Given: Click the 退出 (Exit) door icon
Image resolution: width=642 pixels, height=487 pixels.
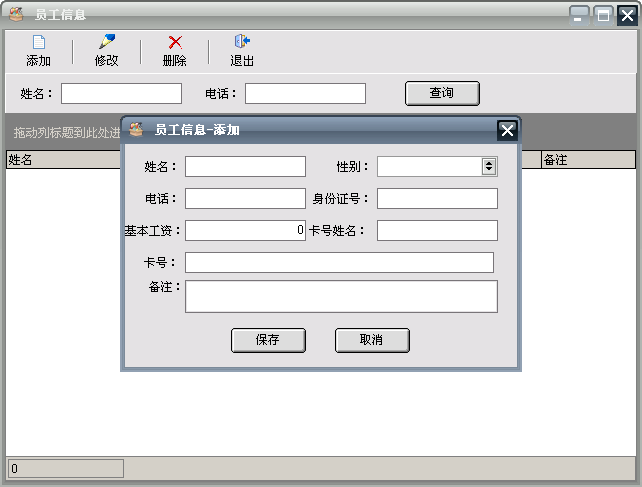Looking at the screenshot, I should click(x=242, y=41).
